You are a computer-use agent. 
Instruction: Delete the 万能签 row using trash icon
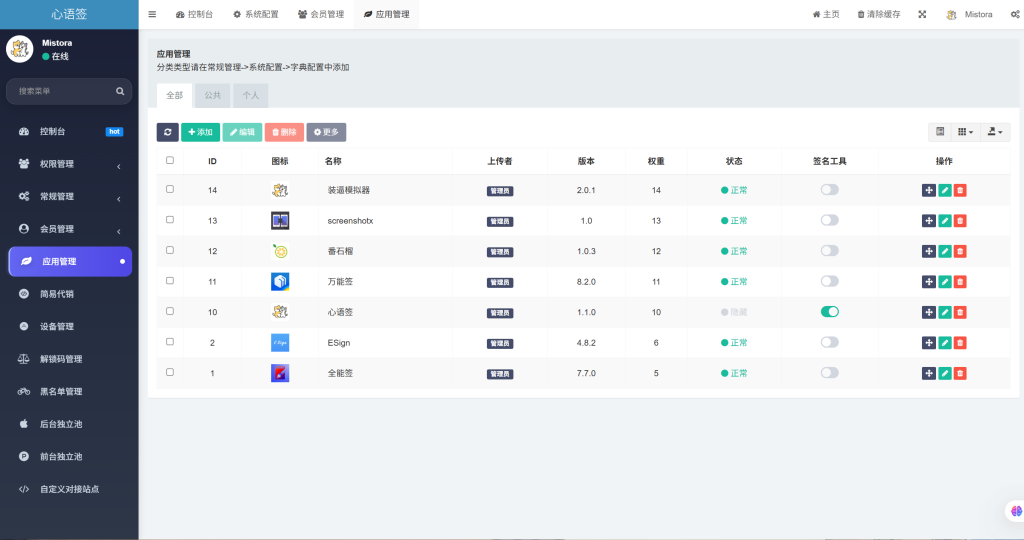coord(960,281)
